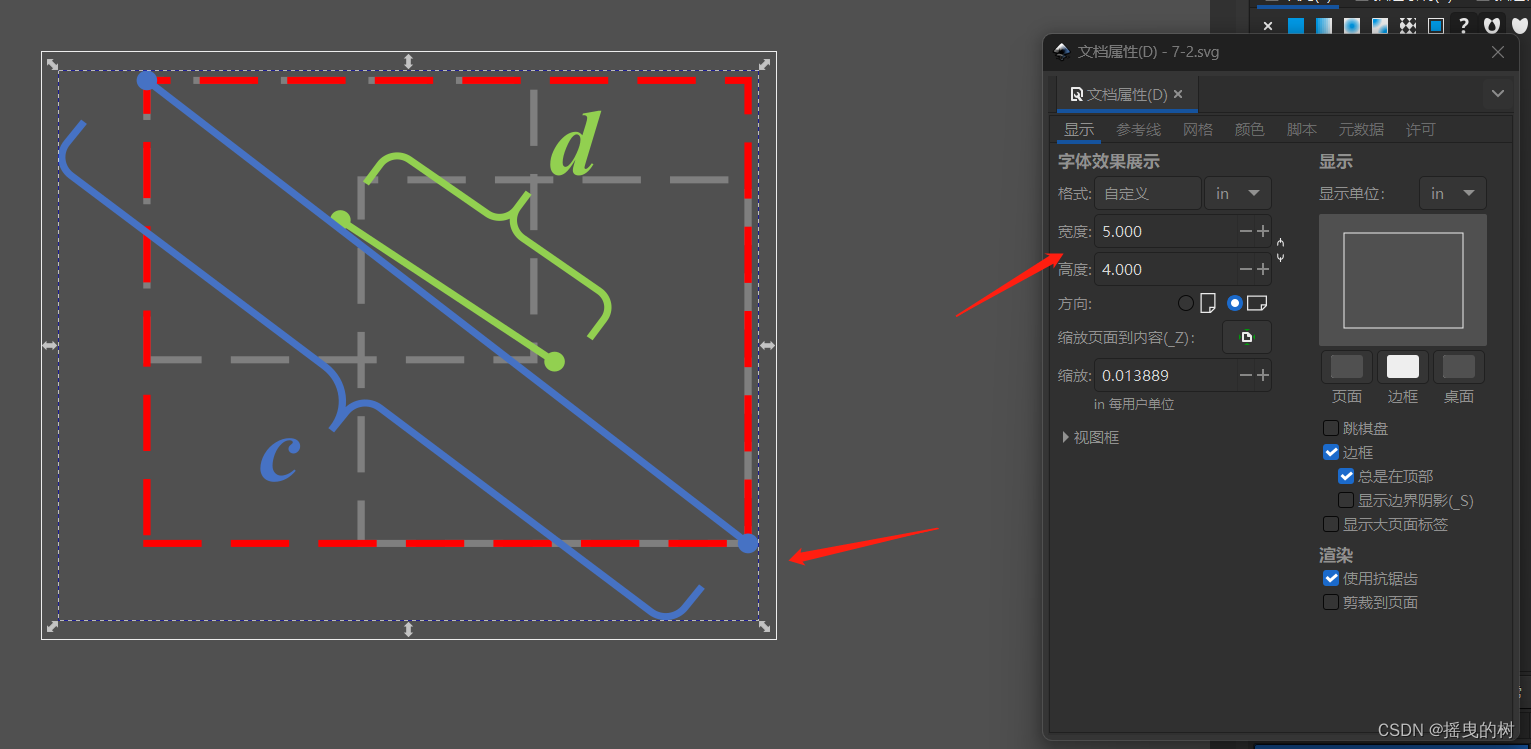Click left-middle scale handle on canvas
Screen dimensions: 1531x749
click(x=50, y=345)
